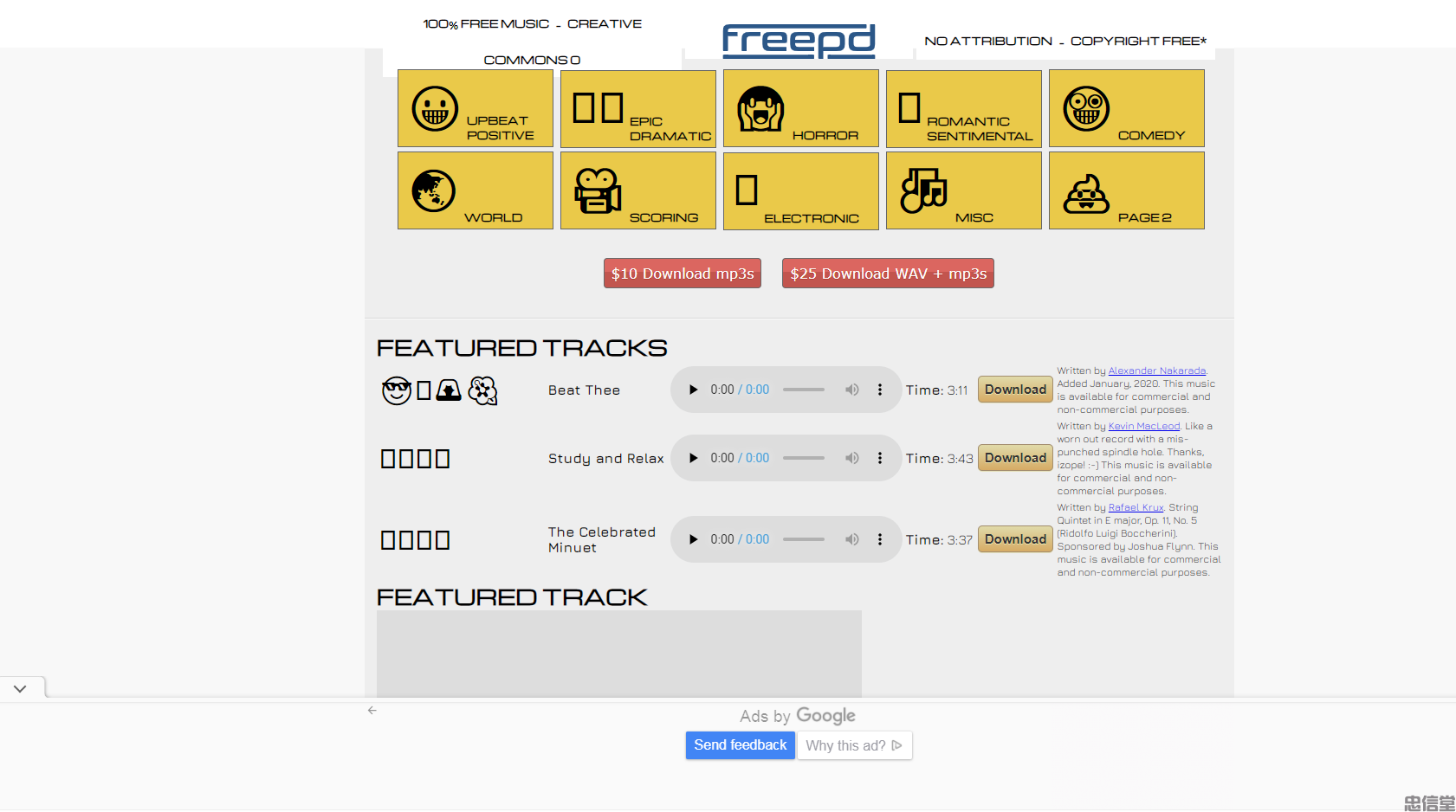
Task: Download The Celebrated Minuet track
Action: (x=1015, y=539)
